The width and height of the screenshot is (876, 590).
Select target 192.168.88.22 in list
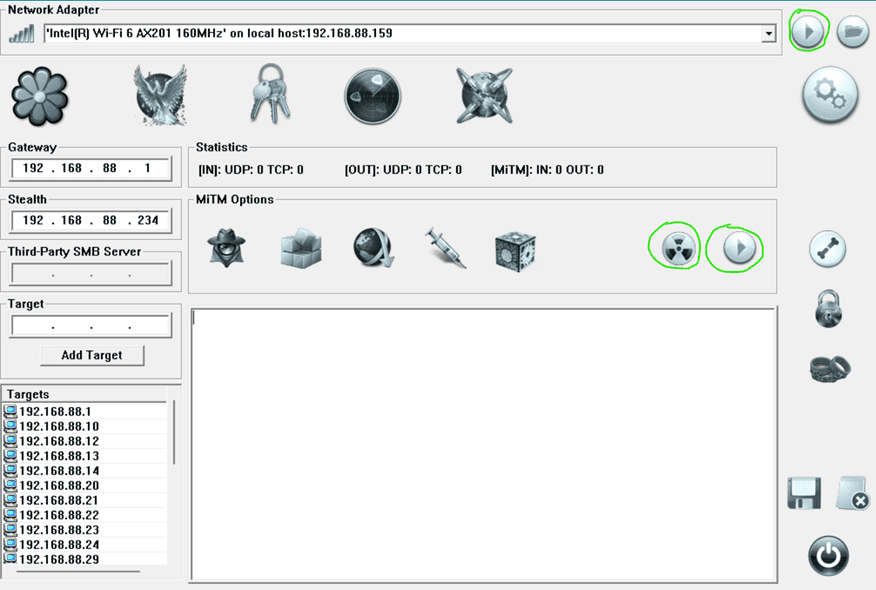[x=85, y=515]
